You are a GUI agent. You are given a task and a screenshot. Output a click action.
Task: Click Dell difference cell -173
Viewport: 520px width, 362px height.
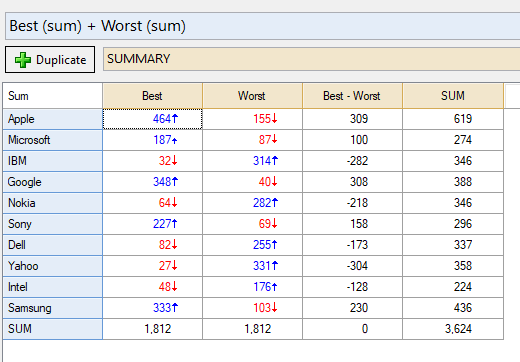coord(352,245)
